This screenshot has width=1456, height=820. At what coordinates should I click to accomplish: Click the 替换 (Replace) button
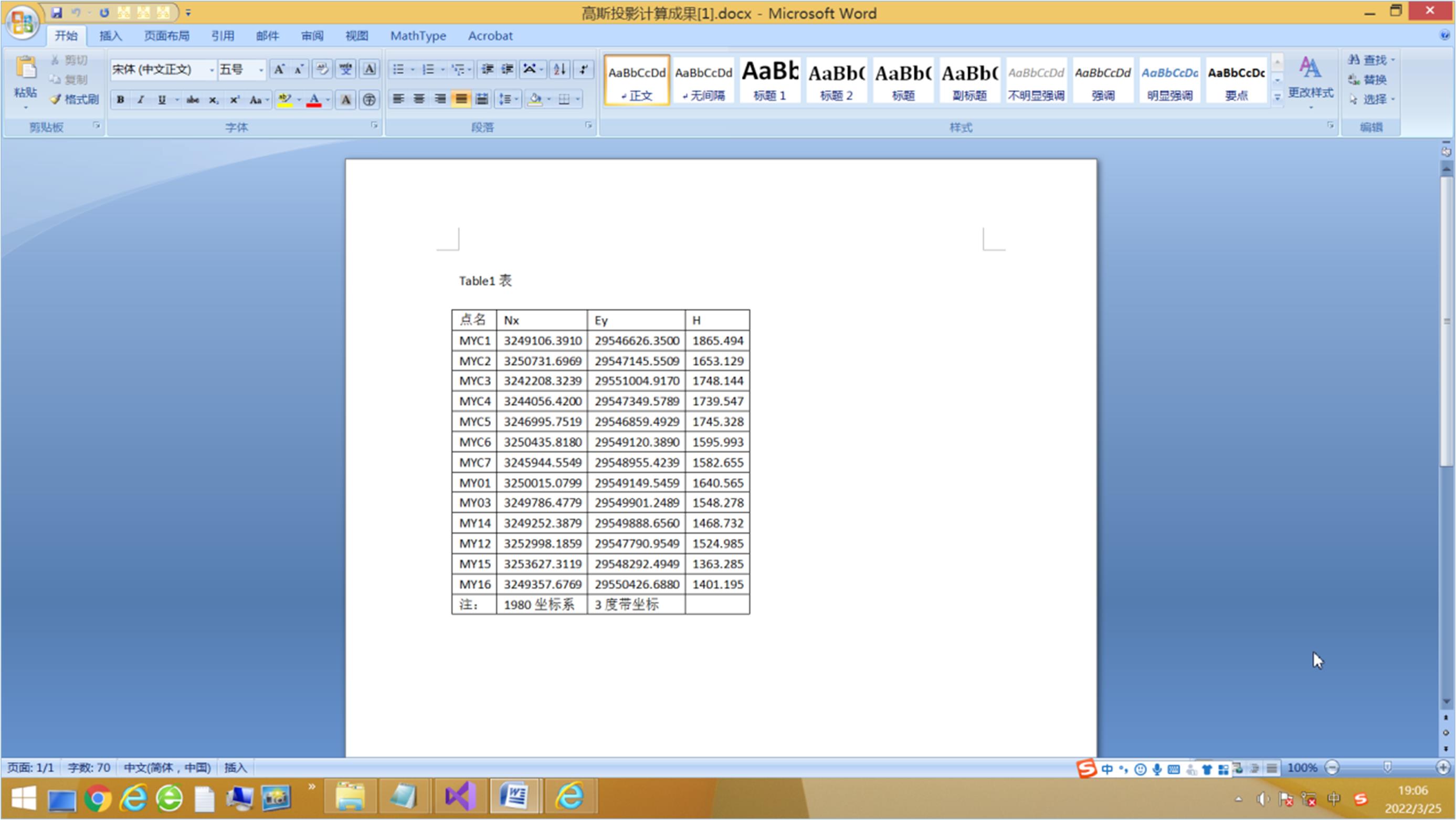click(1369, 80)
